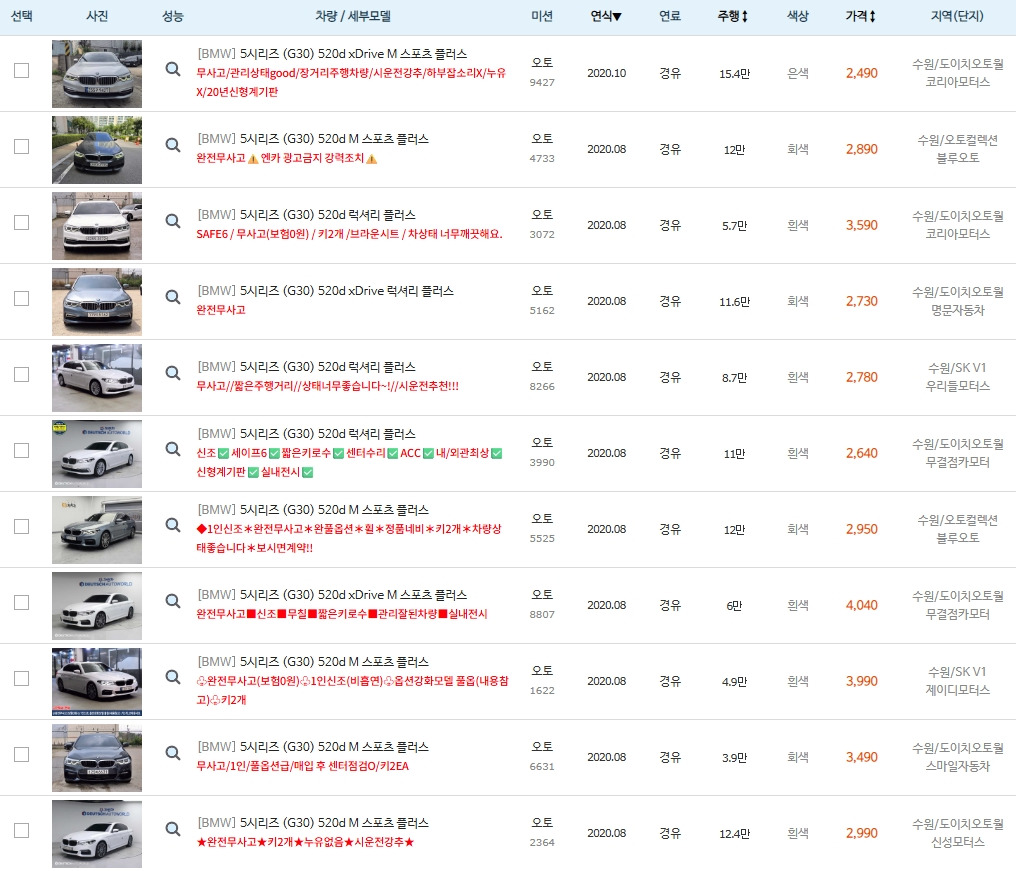Sort listings by 주행 mileage header
This screenshot has height=871, width=1016.
[733, 16]
